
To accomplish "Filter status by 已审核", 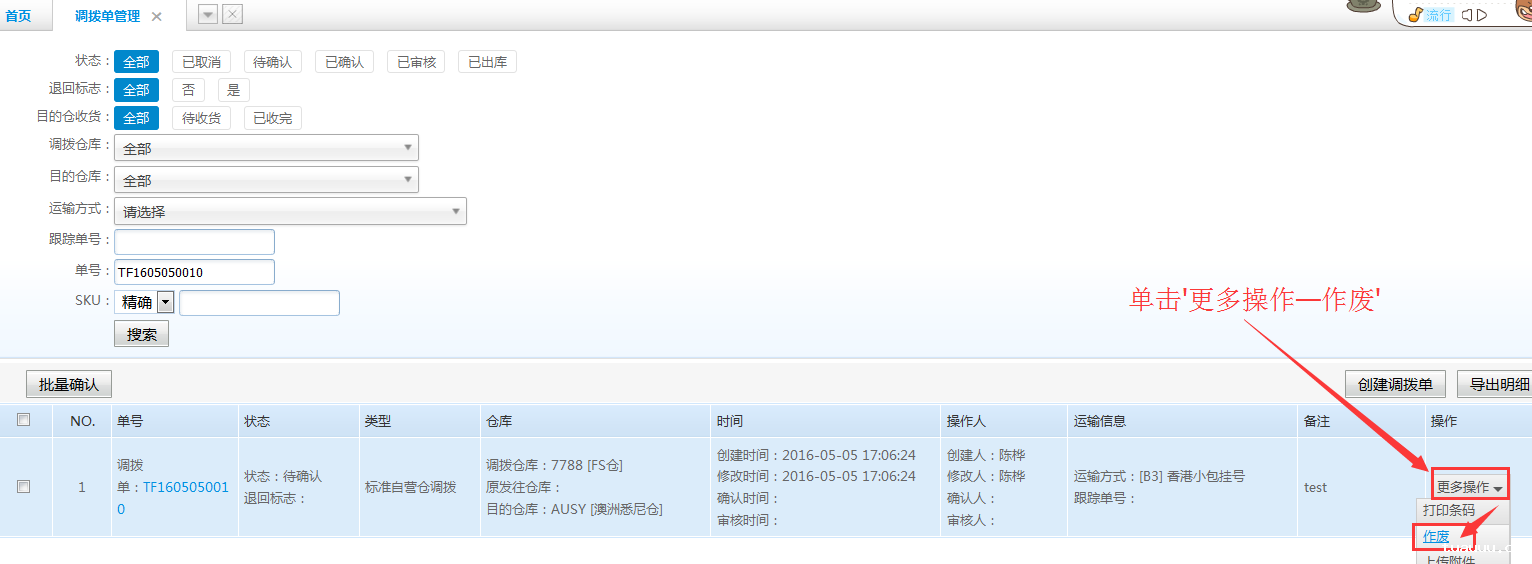I will tap(416, 62).
